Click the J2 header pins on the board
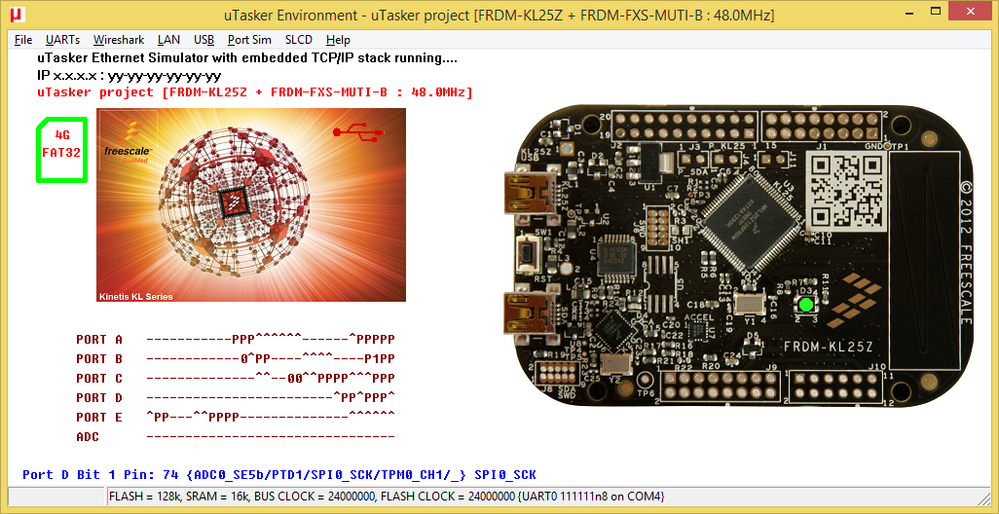 click(x=684, y=126)
